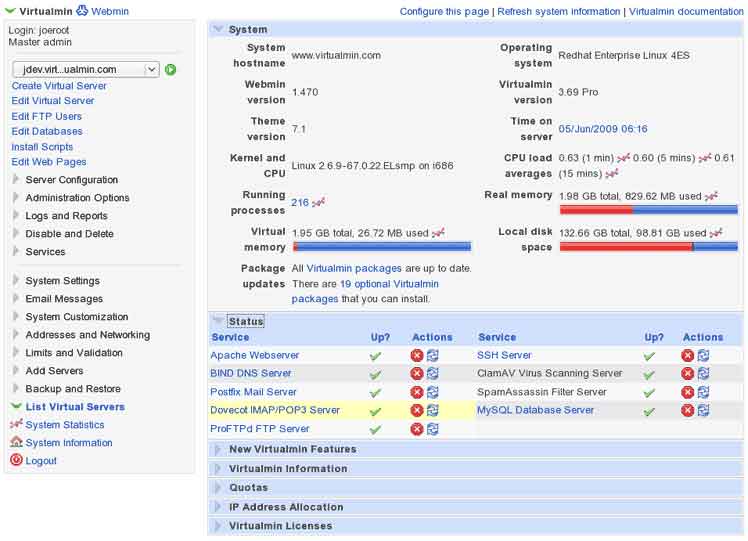This screenshot has width=748, height=541.
Task: Expand the New Virtualmin Features section
Action: tap(292, 450)
